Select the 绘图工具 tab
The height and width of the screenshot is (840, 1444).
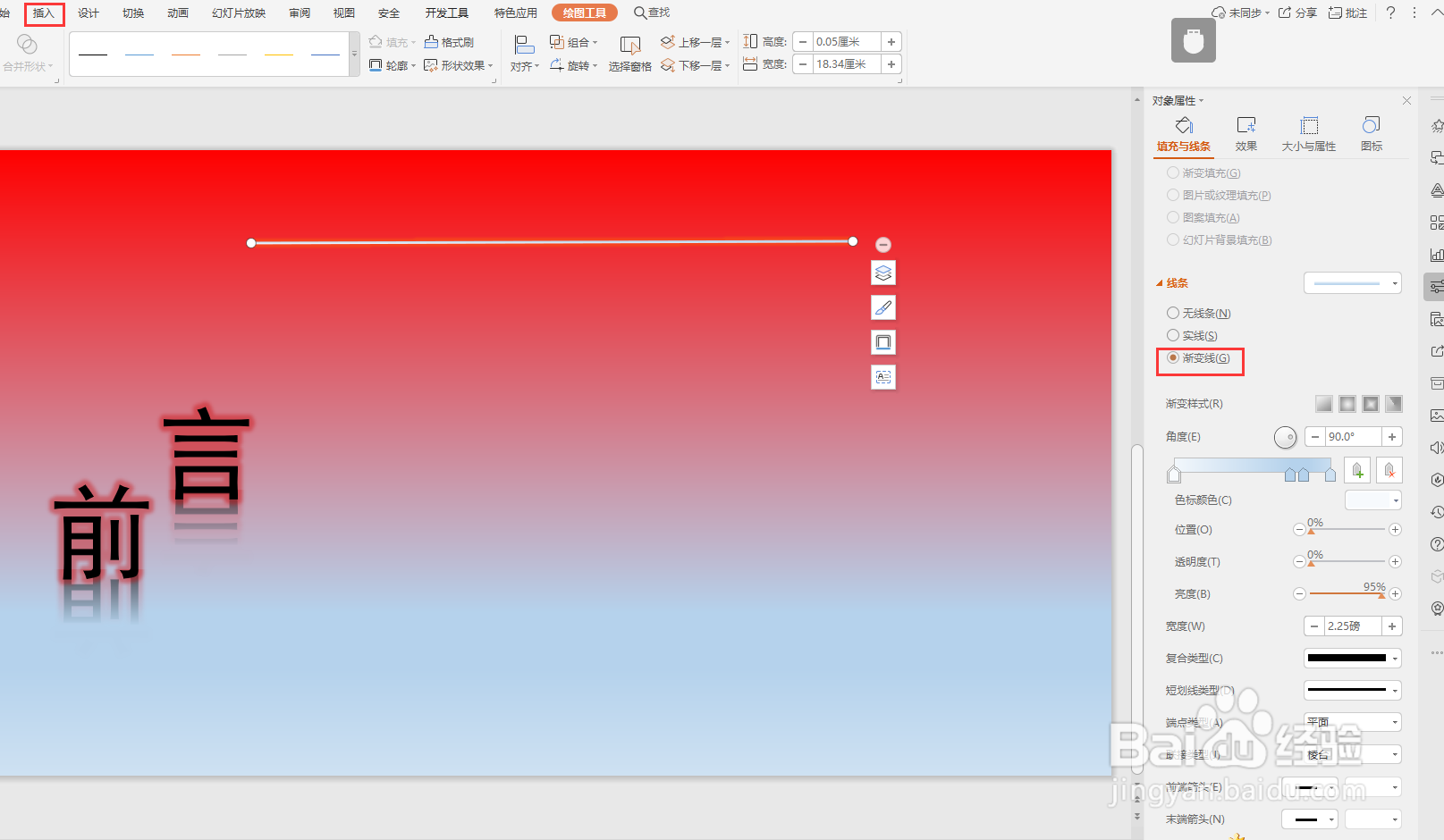click(x=585, y=13)
